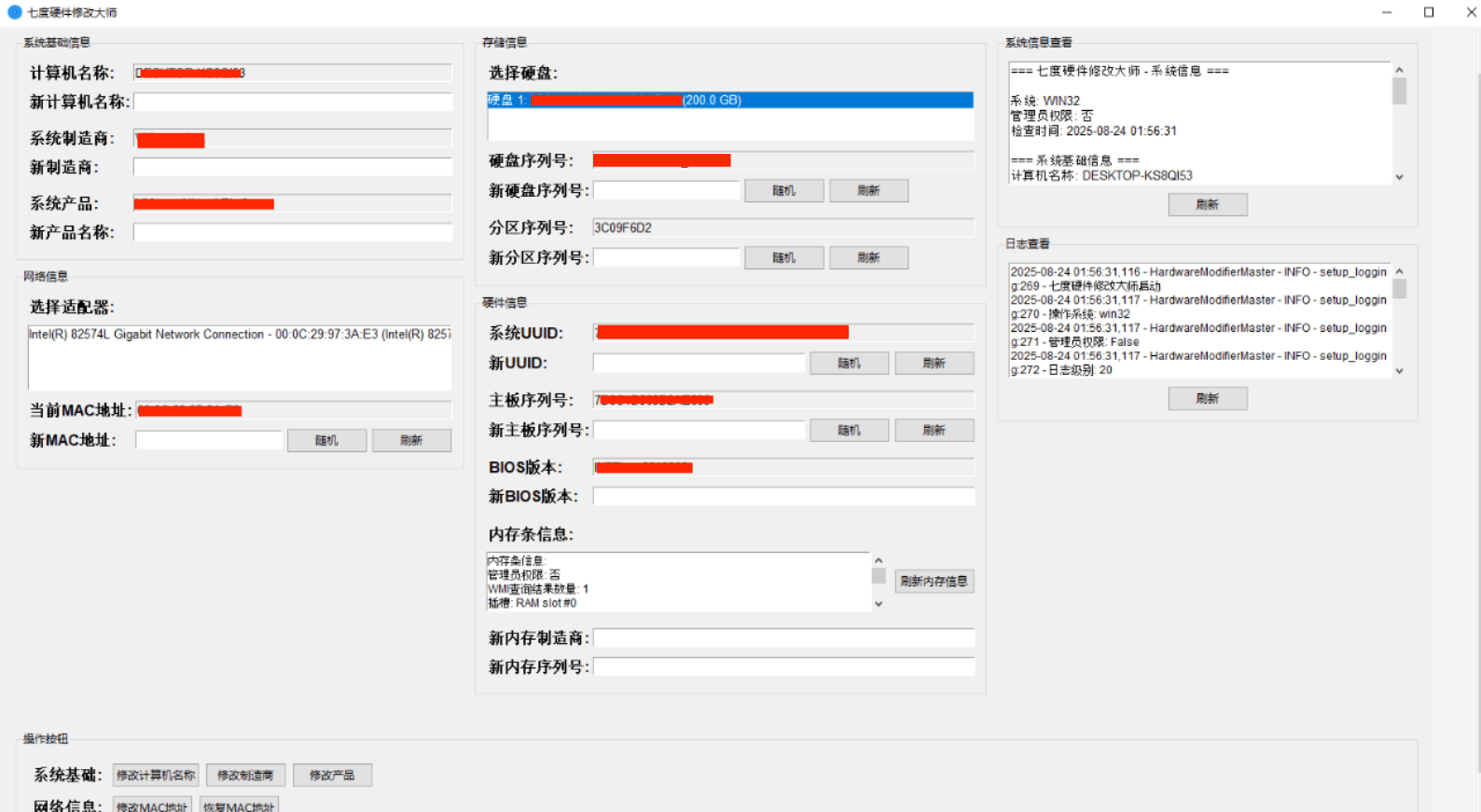Click text '管理员权限: False' in log
Screen dimensions: 1481x812
click(1093, 342)
